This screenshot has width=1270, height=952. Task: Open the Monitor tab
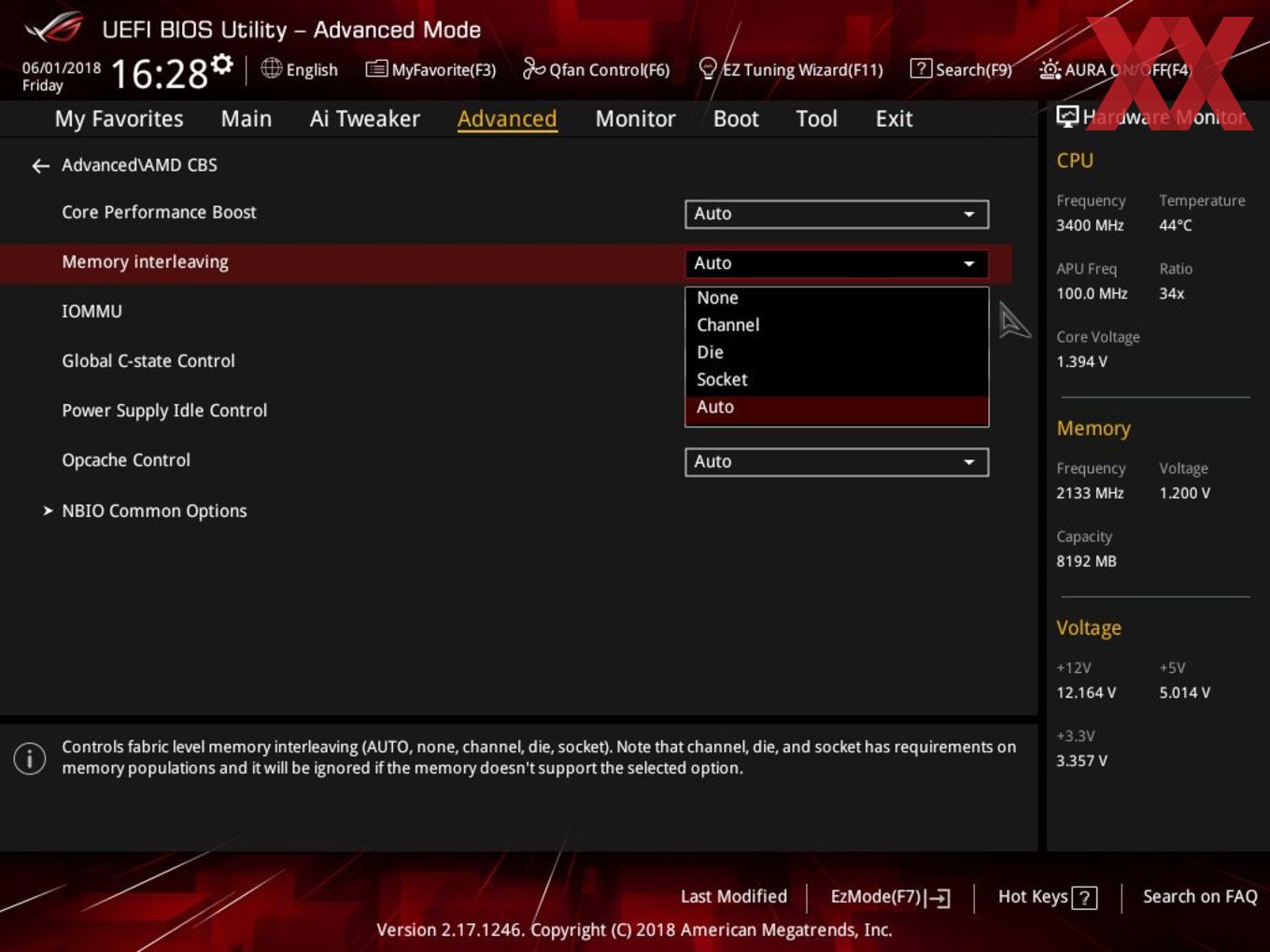635,119
